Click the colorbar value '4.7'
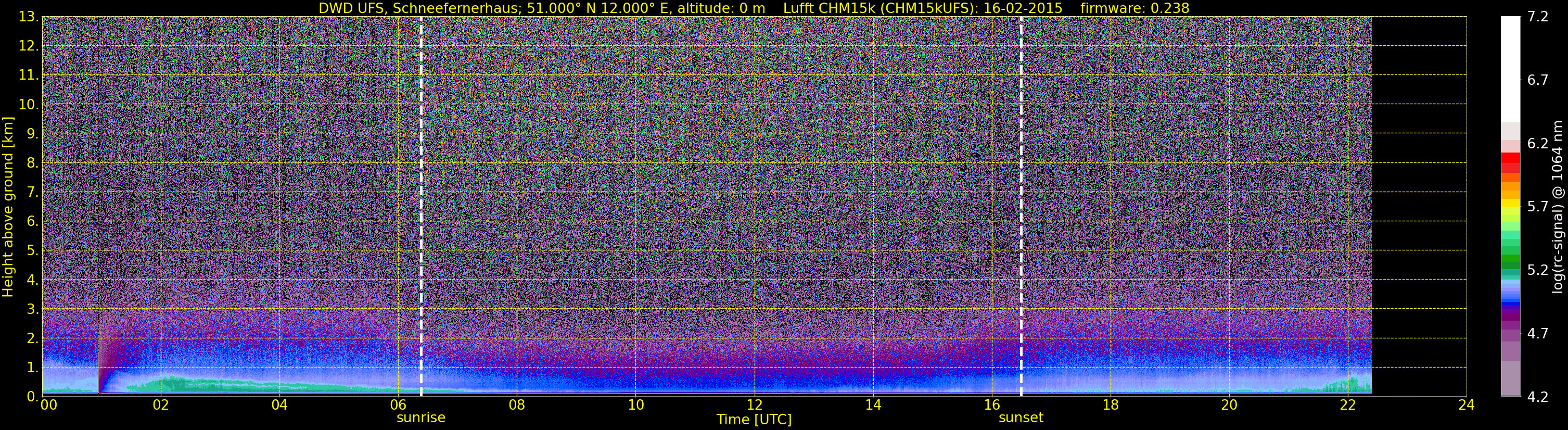The image size is (1568, 430). coord(1538,333)
